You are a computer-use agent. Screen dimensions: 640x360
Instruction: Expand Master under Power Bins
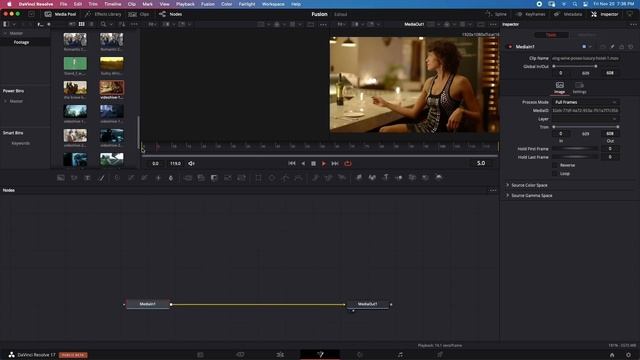(5, 101)
